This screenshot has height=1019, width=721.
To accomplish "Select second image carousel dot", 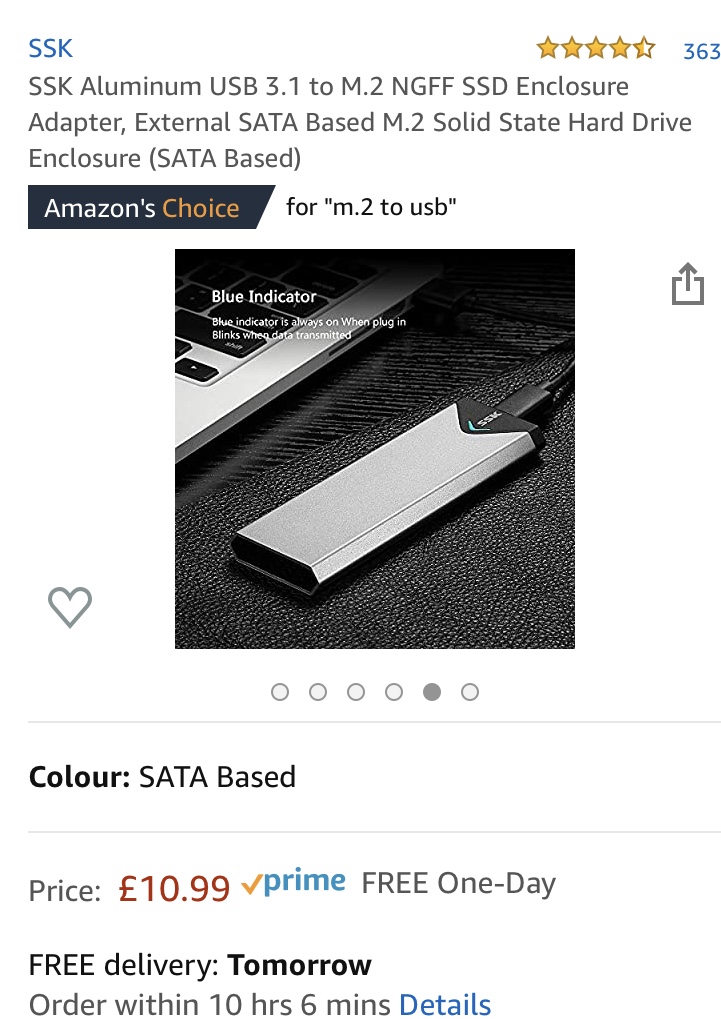I will tap(318, 692).
